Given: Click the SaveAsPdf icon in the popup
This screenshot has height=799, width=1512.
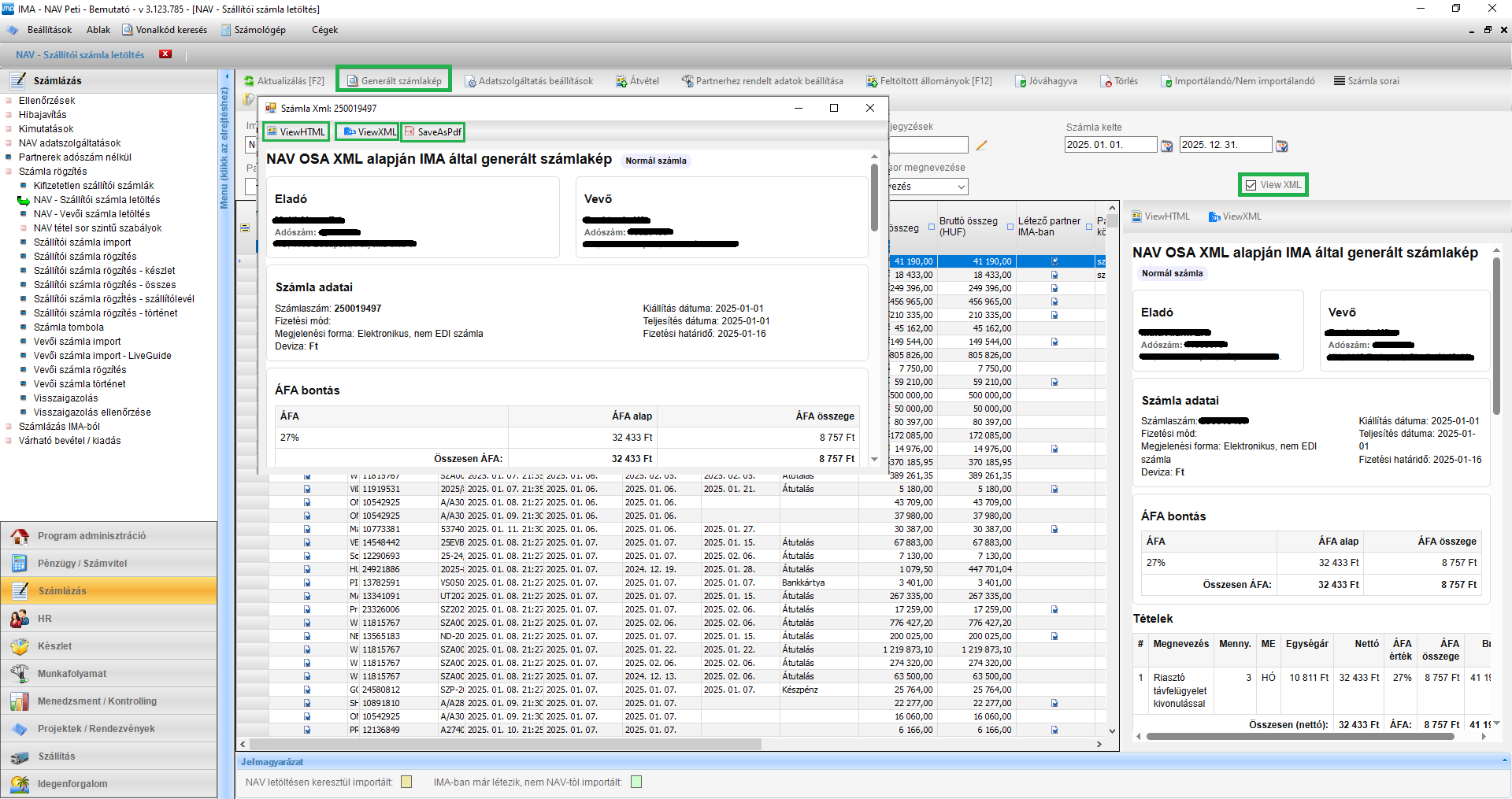Looking at the screenshot, I should tap(409, 131).
